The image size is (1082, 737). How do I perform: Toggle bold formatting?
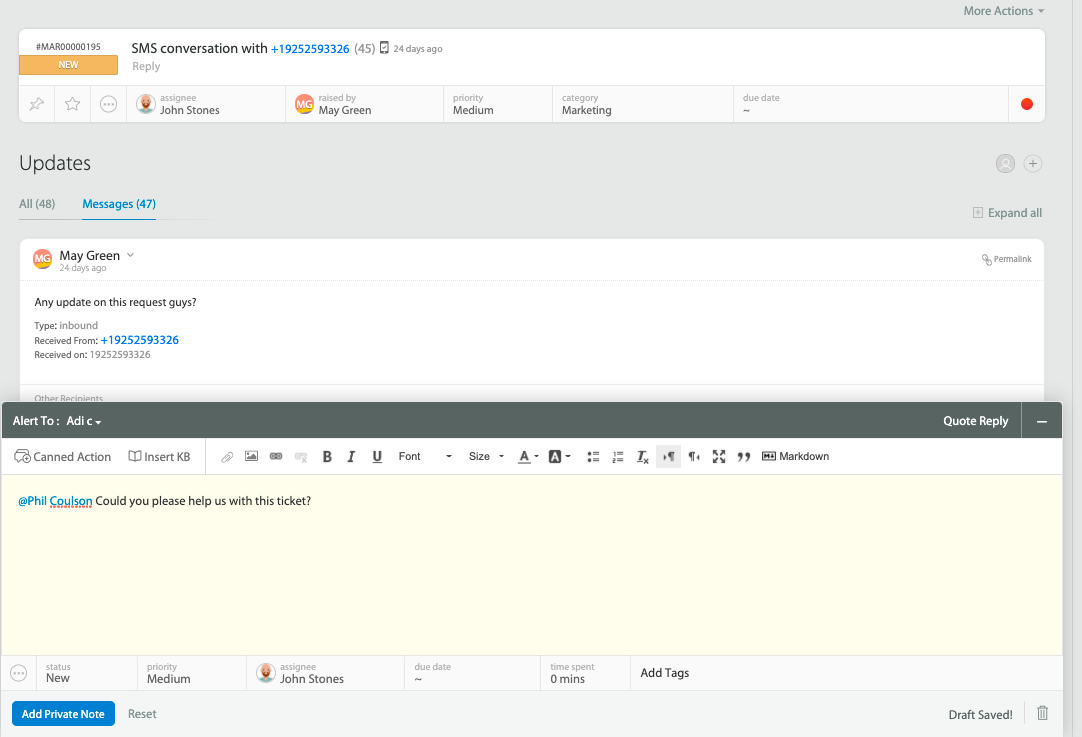coord(327,456)
